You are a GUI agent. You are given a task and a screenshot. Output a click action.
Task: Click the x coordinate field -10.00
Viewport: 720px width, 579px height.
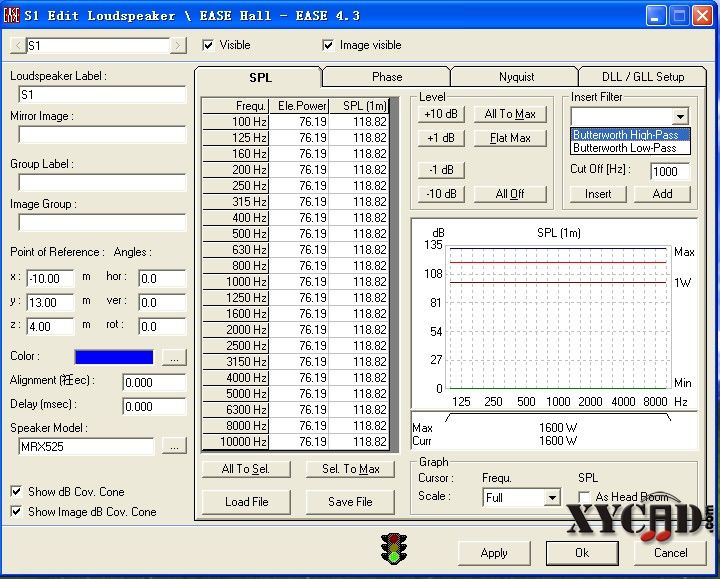[x=51, y=278]
